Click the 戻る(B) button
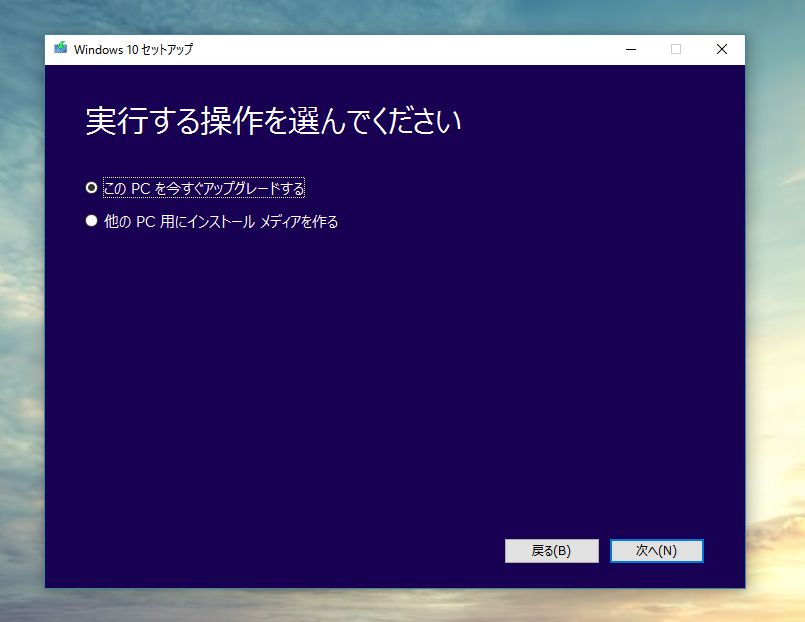805x622 pixels. point(551,551)
